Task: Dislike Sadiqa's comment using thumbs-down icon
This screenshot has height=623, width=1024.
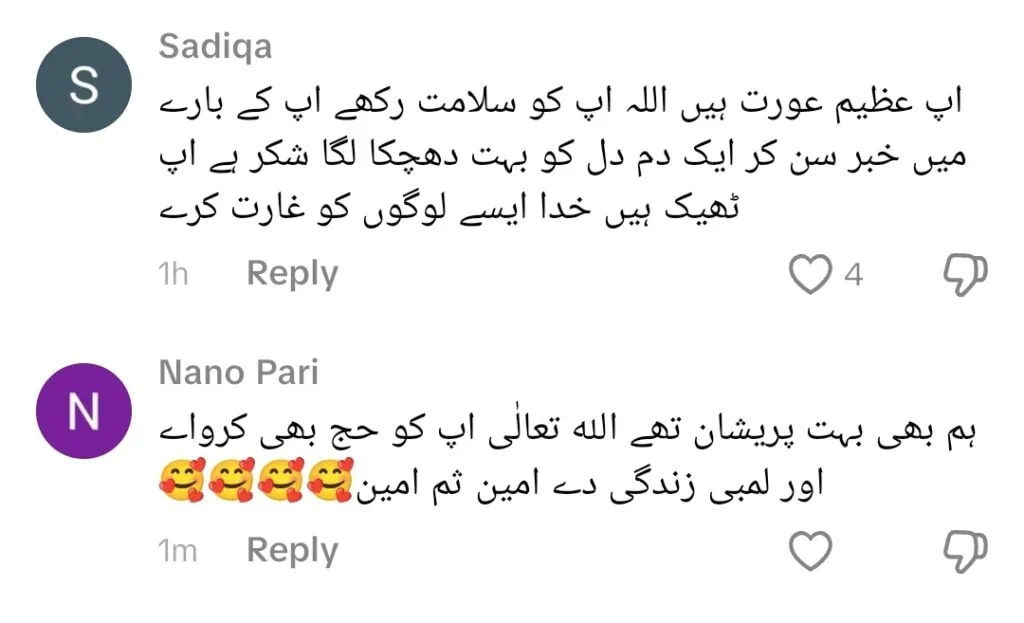Action: 965,273
